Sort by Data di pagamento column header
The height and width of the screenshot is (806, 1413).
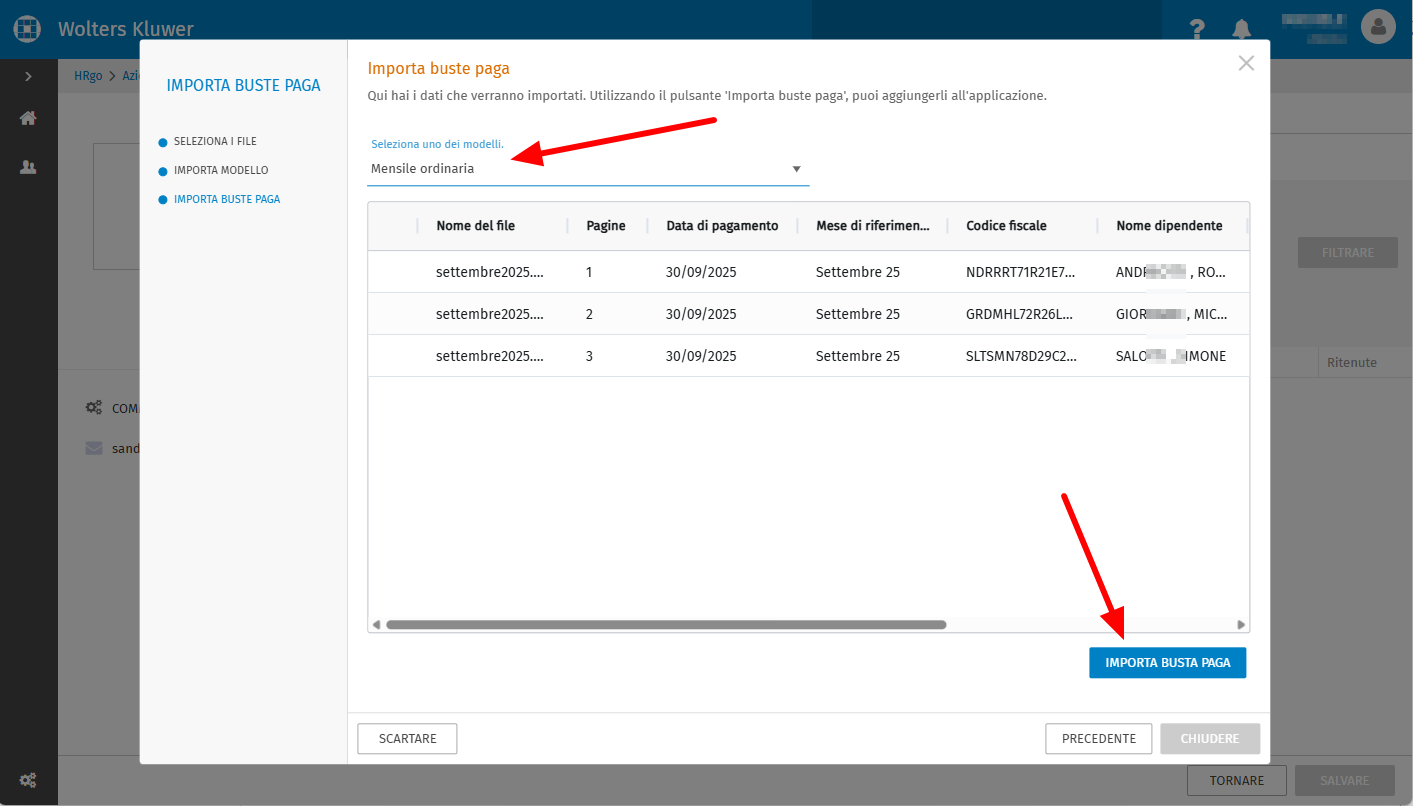click(722, 226)
